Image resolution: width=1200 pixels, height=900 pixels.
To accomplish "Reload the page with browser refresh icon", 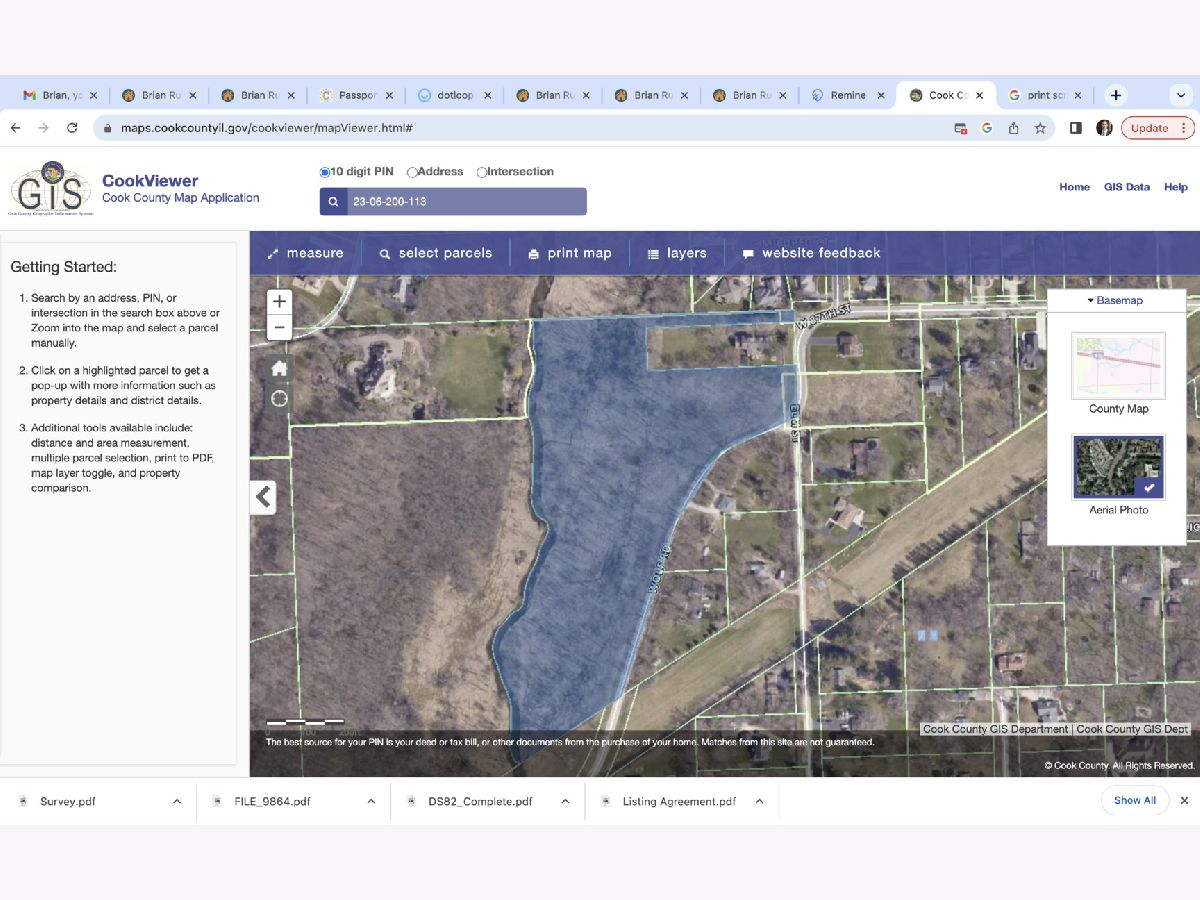I will click(x=72, y=128).
